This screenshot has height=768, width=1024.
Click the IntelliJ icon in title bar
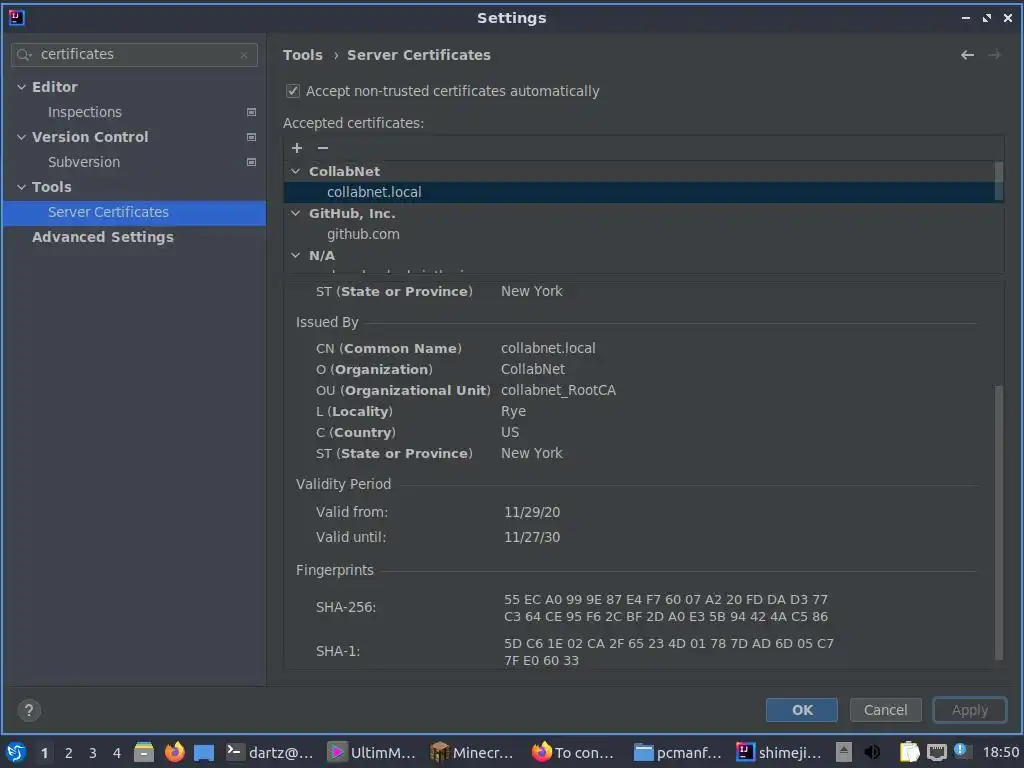click(x=16, y=18)
